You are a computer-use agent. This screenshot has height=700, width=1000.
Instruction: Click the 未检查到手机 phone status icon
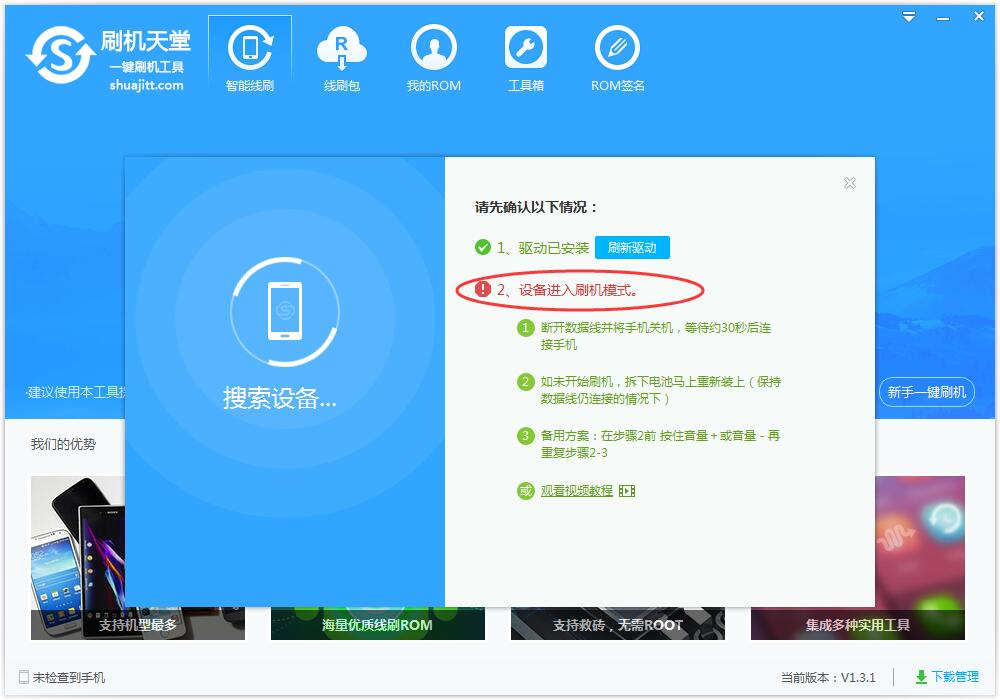click(x=24, y=677)
